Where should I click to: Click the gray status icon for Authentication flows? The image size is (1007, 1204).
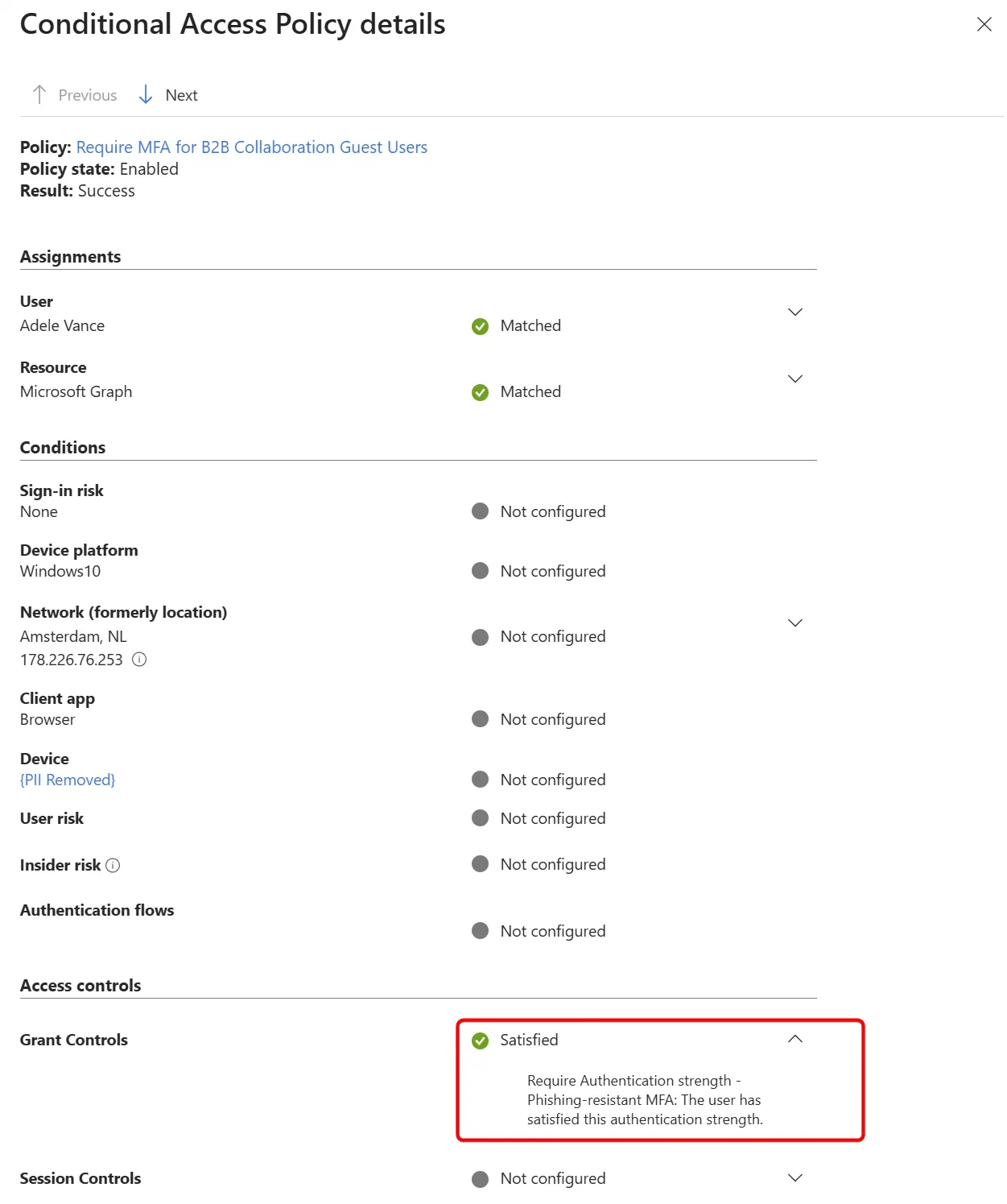point(481,931)
